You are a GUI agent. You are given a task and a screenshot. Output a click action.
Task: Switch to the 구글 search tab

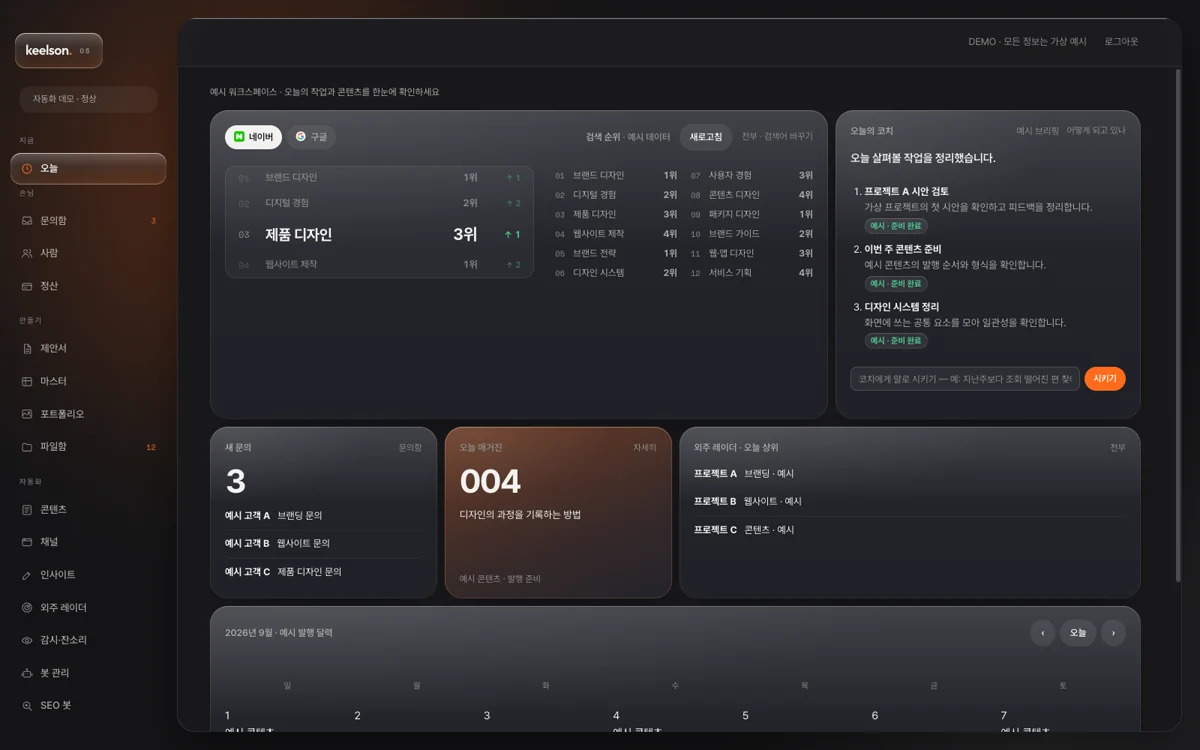311,137
